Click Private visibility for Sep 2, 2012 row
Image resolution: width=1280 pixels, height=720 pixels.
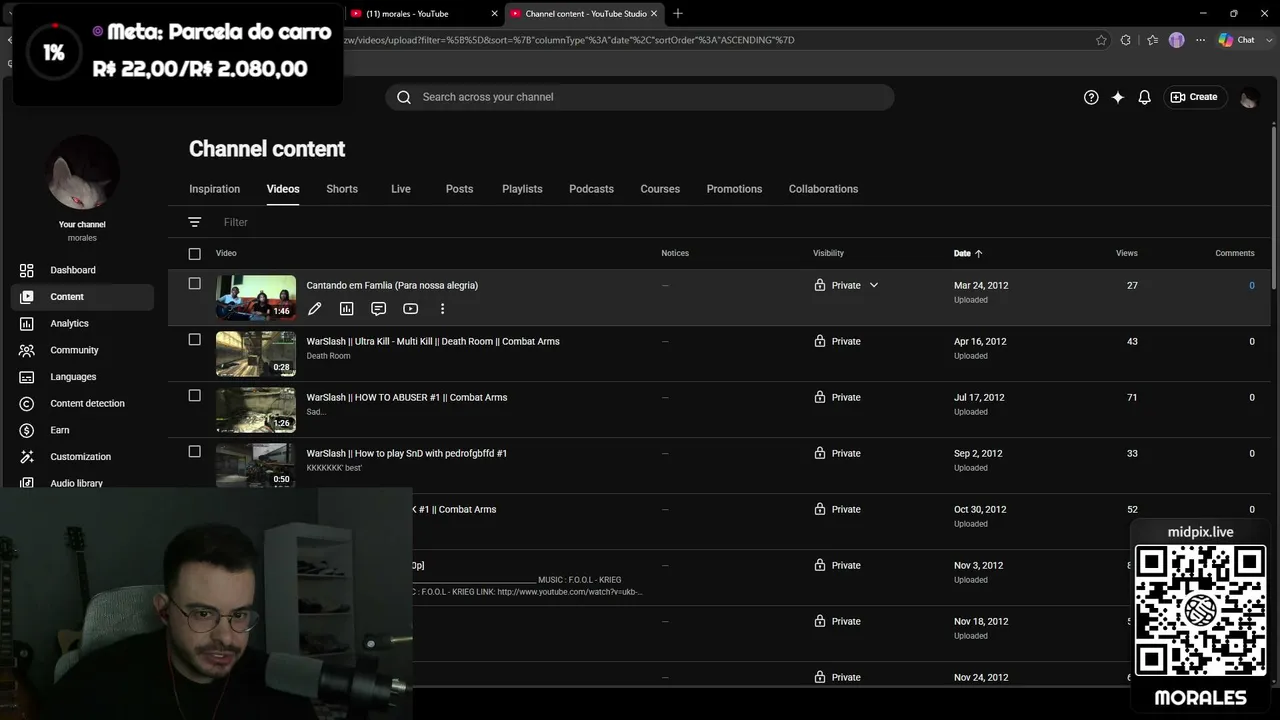click(837, 453)
